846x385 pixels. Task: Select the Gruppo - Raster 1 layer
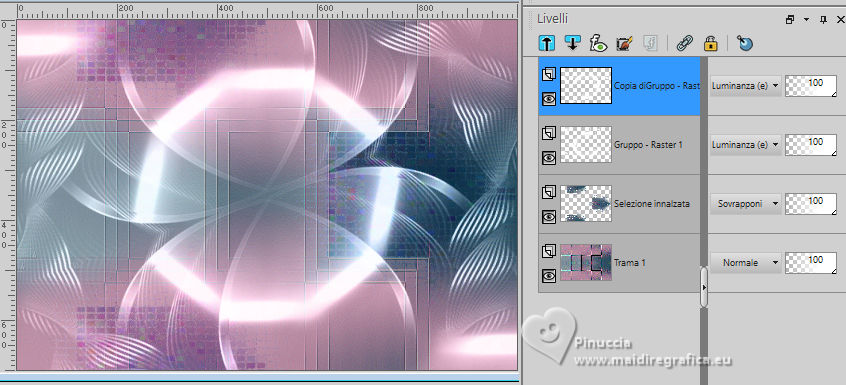coord(619,145)
